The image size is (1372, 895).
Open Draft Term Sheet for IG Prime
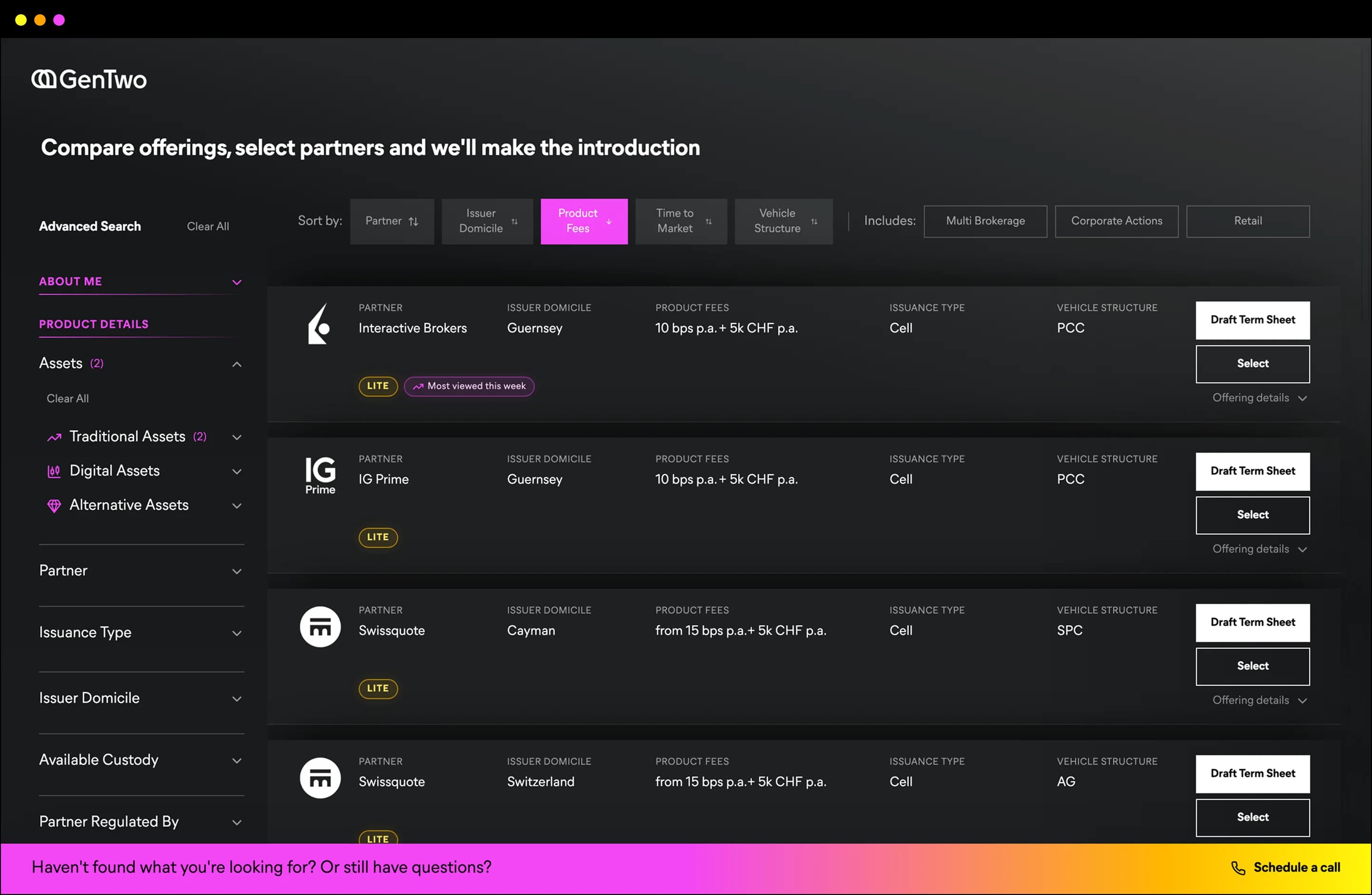point(1252,471)
